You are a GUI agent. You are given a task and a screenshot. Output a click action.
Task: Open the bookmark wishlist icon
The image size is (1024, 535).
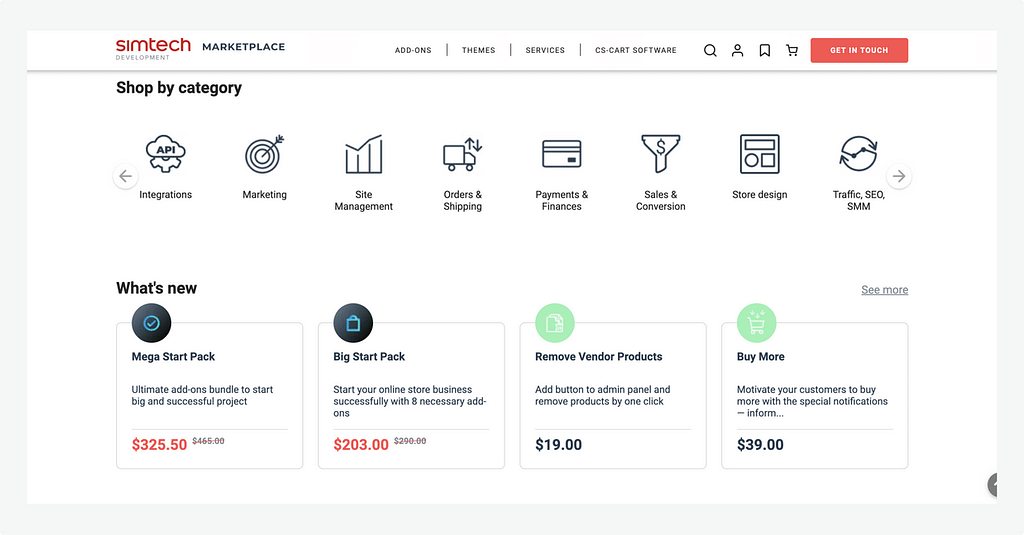coord(764,50)
